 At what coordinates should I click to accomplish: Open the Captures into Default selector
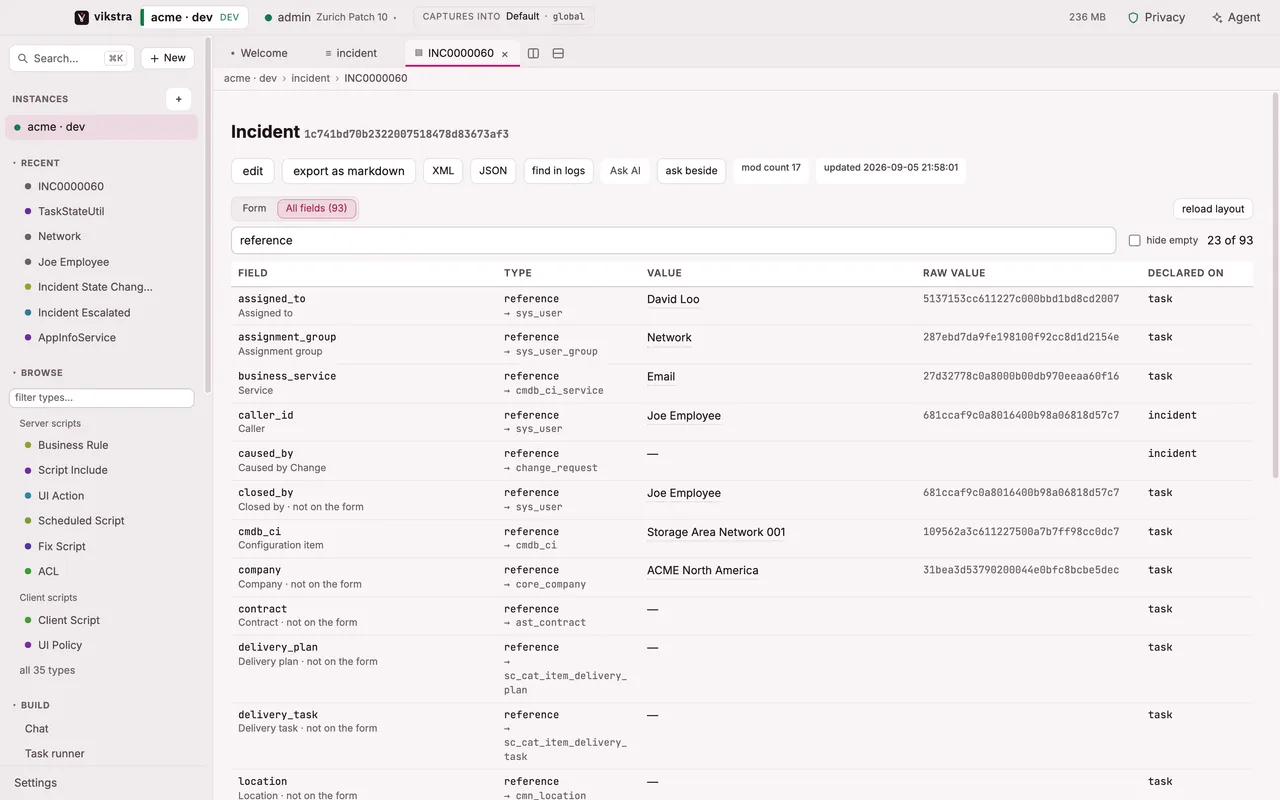tap(503, 17)
